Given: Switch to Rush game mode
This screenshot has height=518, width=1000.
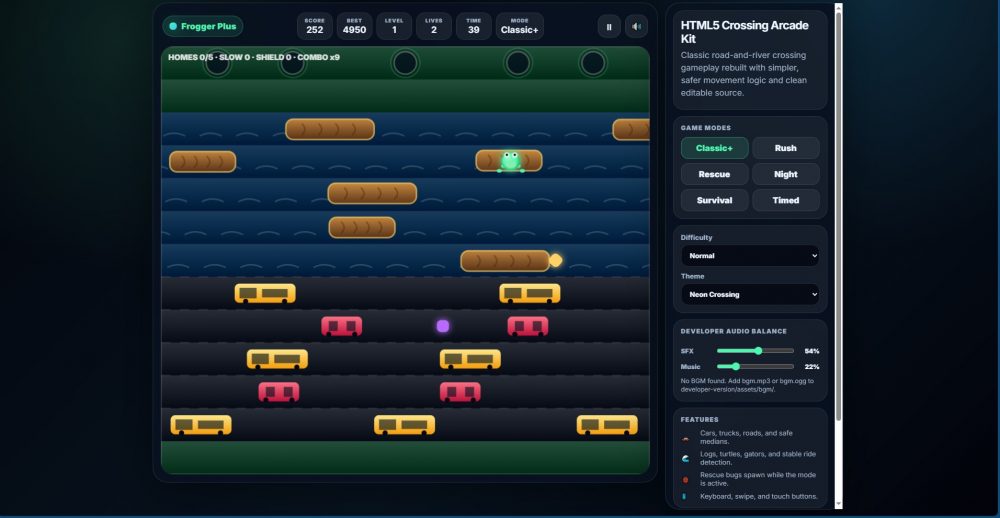Looking at the screenshot, I should pyautogui.click(x=786, y=148).
